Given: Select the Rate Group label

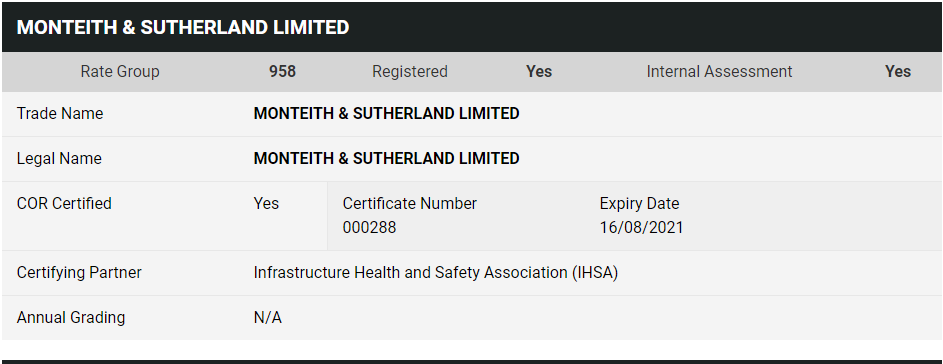Looking at the screenshot, I should click(120, 72).
